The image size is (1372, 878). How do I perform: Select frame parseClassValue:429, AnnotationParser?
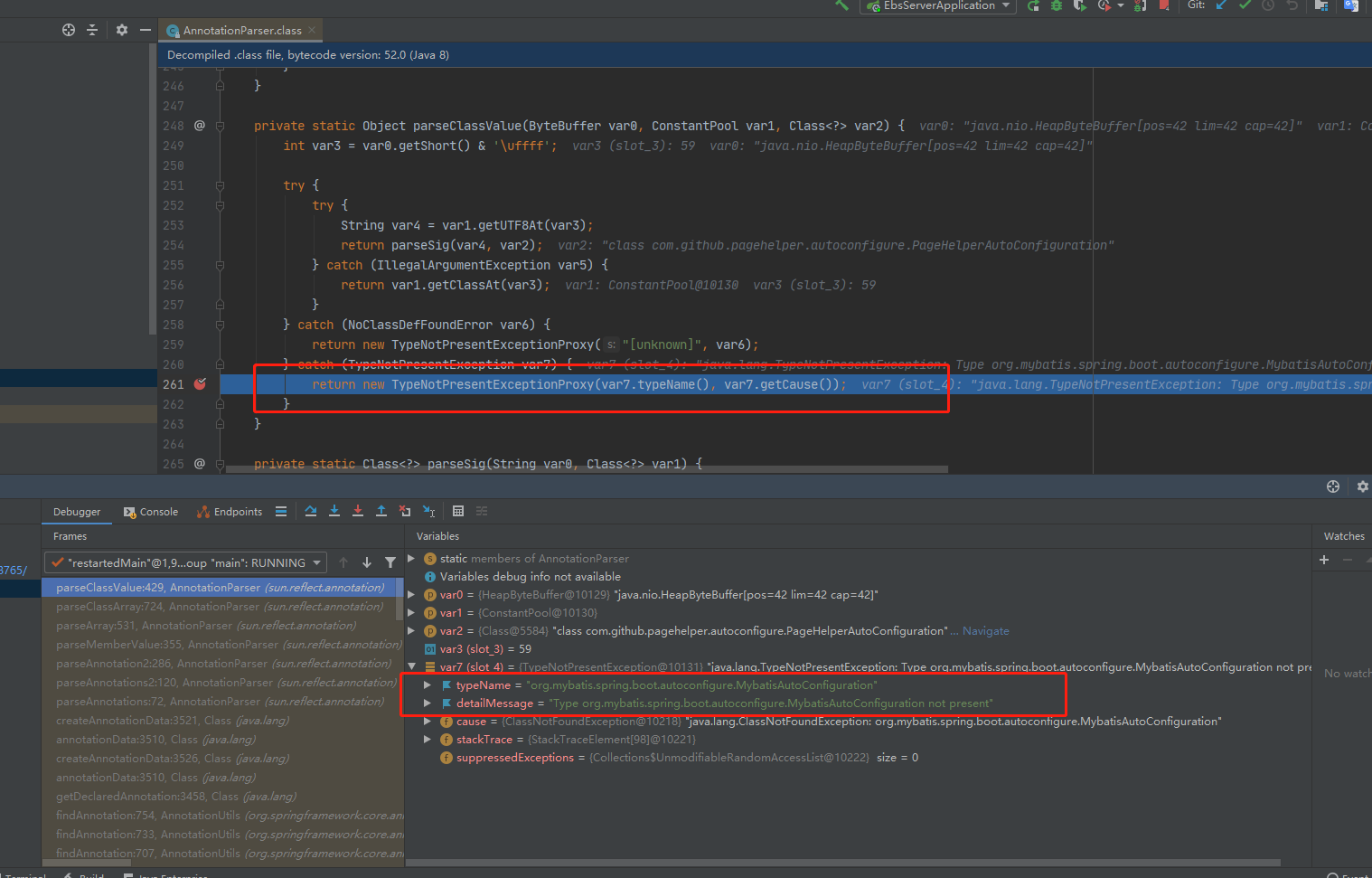tap(219, 588)
